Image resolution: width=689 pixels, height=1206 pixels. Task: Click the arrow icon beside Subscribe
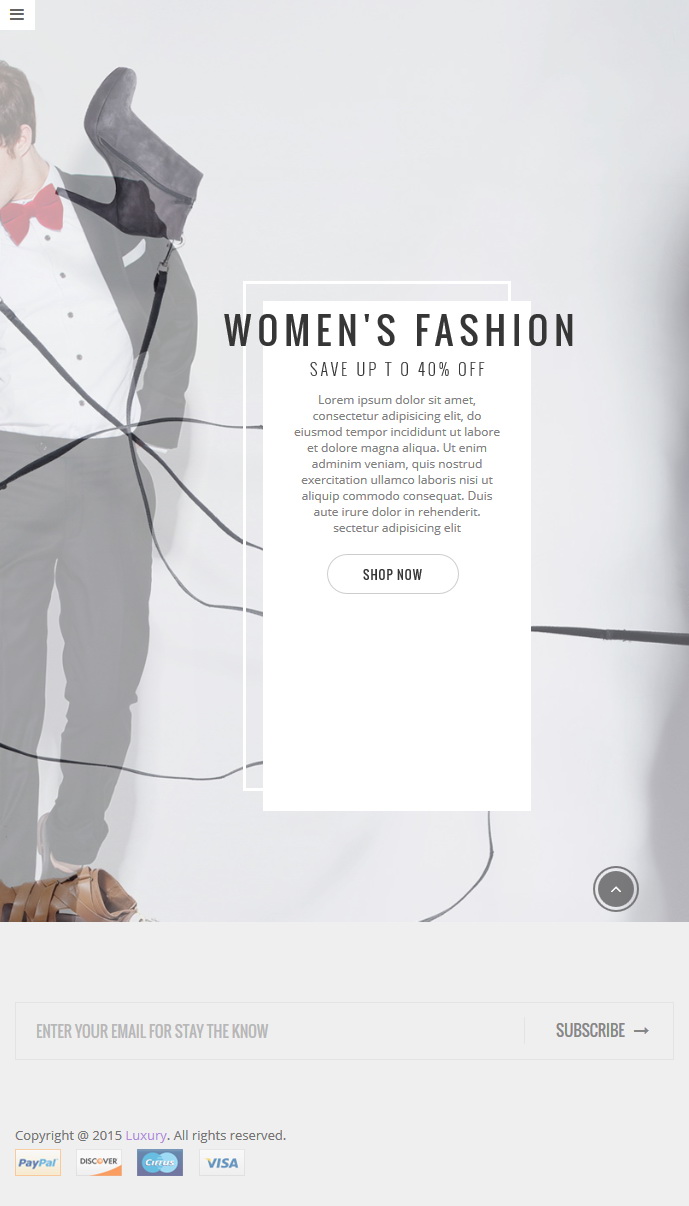[x=641, y=1031]
